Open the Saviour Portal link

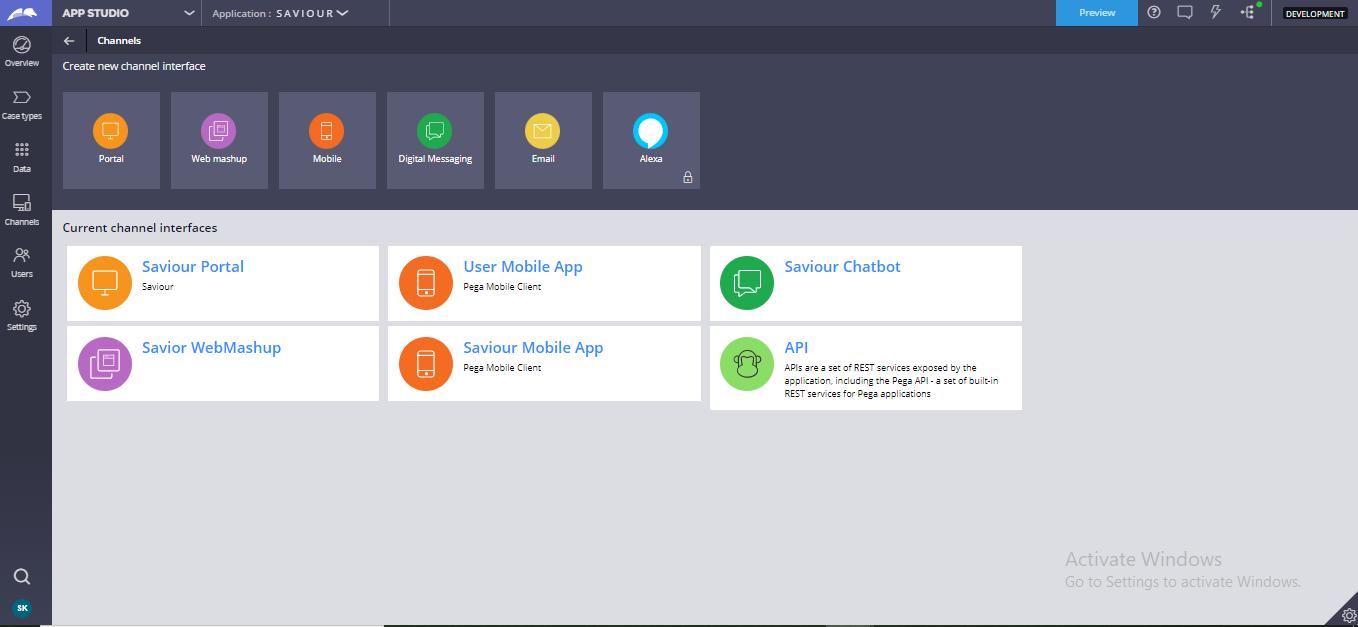(193, 267)
